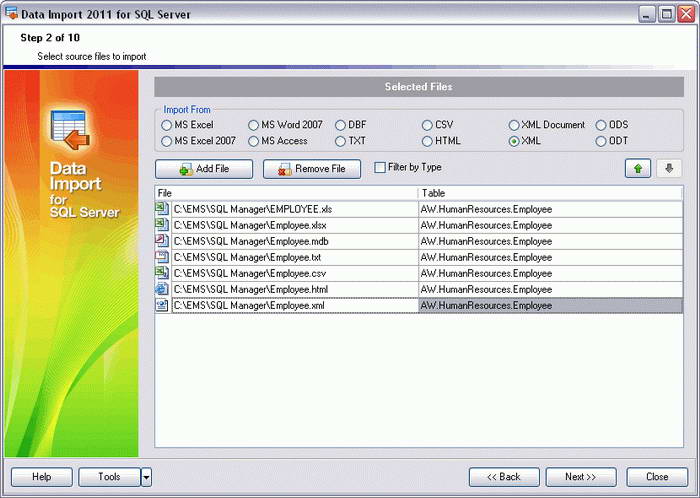Click the Excel icon beside EMPLOYEE.xls
The width and height of the screenshot is (700, 498).
[162, 209]
